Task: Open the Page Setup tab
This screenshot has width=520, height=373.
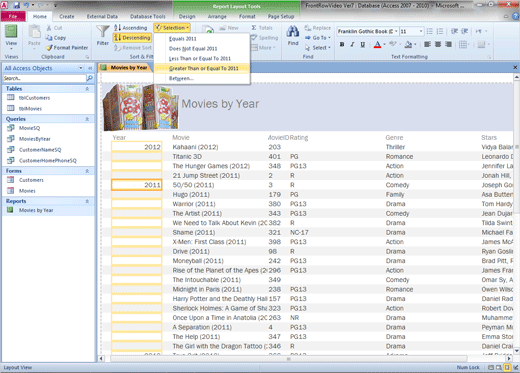Action: (x=281, y=16)
